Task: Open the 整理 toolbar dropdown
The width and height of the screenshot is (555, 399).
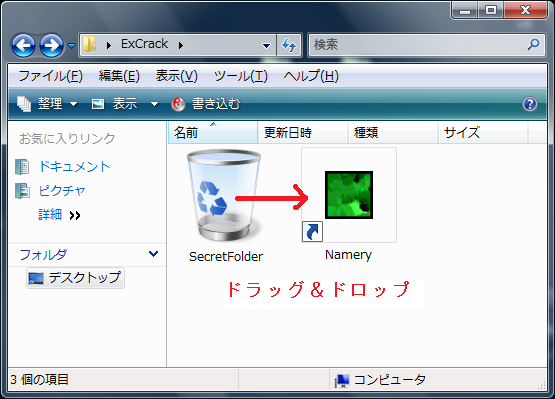Action: [47, 104]
